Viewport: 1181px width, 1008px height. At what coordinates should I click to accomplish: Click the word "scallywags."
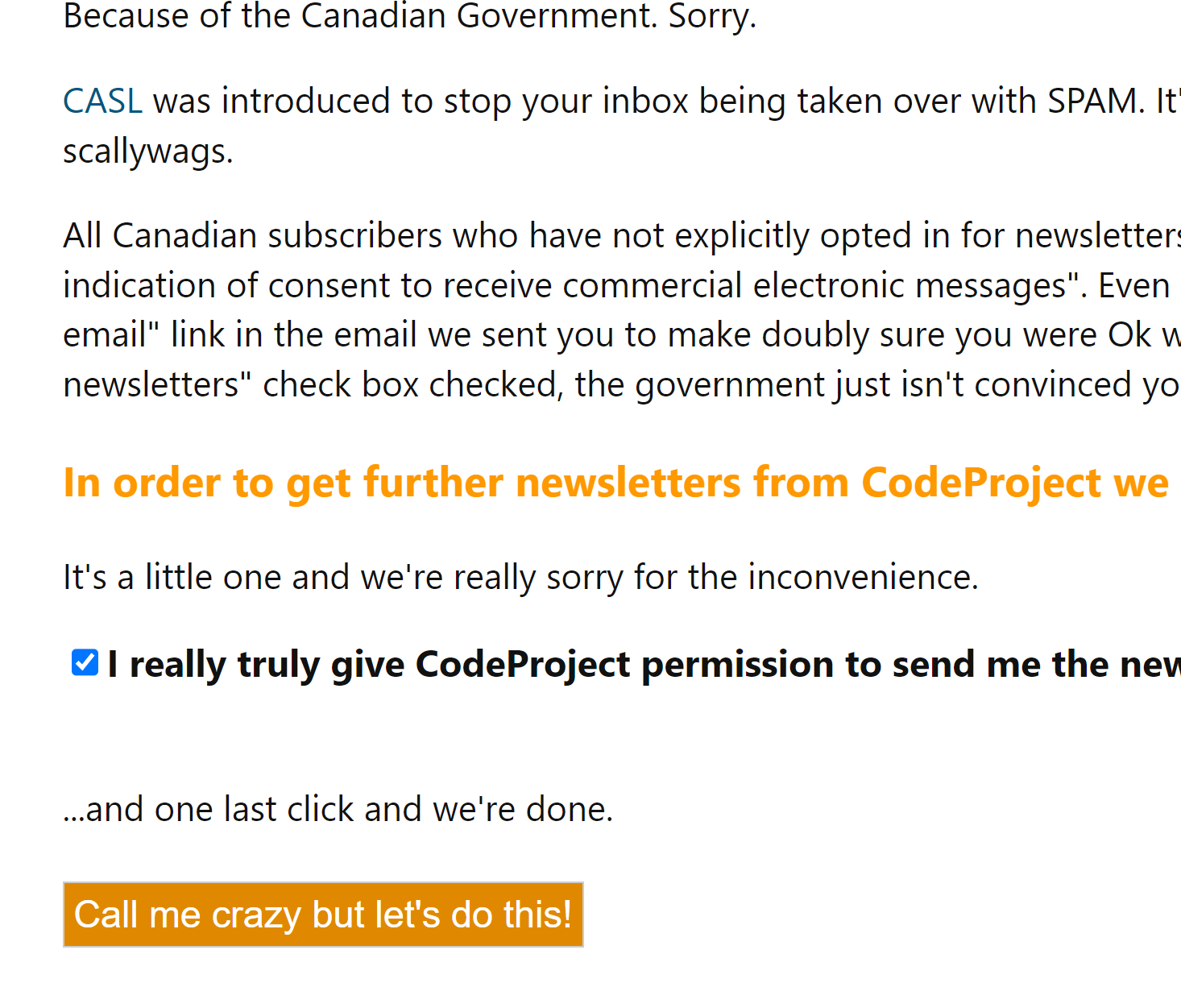tap(148, 151)
